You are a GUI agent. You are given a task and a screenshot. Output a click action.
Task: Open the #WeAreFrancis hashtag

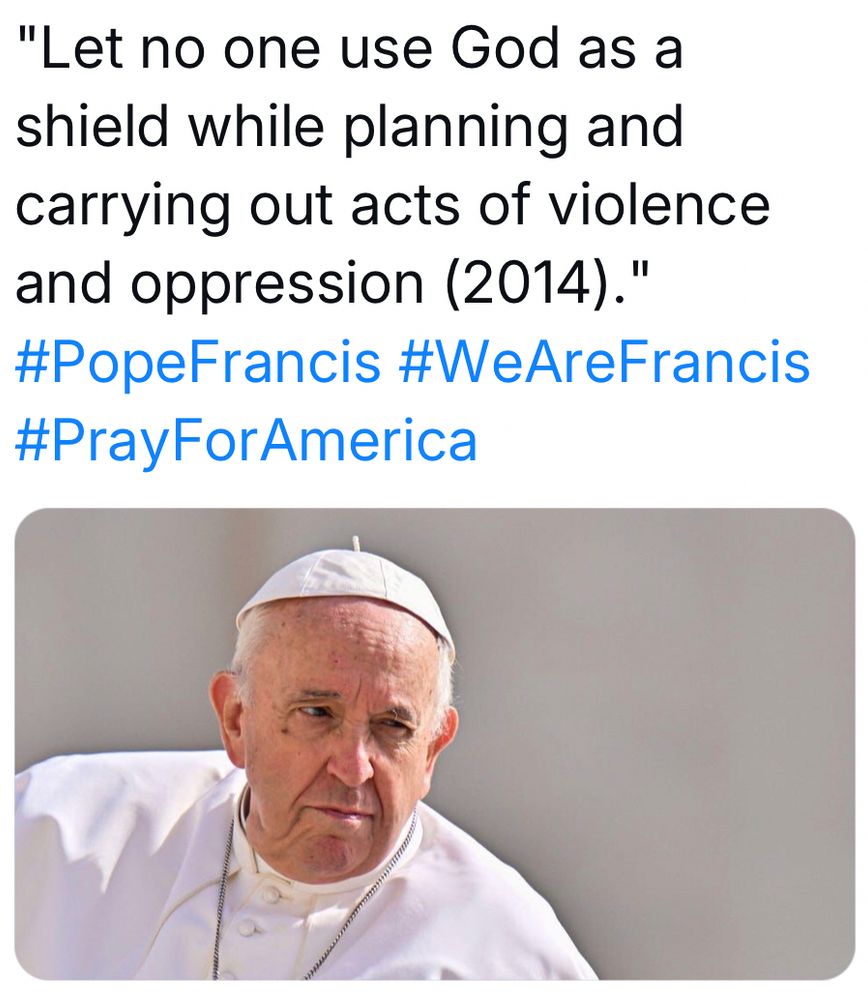coord(604,362)
